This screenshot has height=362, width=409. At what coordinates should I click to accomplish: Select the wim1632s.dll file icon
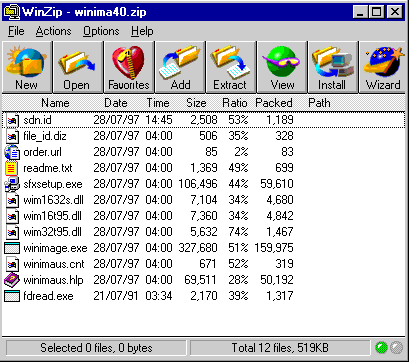12,200
